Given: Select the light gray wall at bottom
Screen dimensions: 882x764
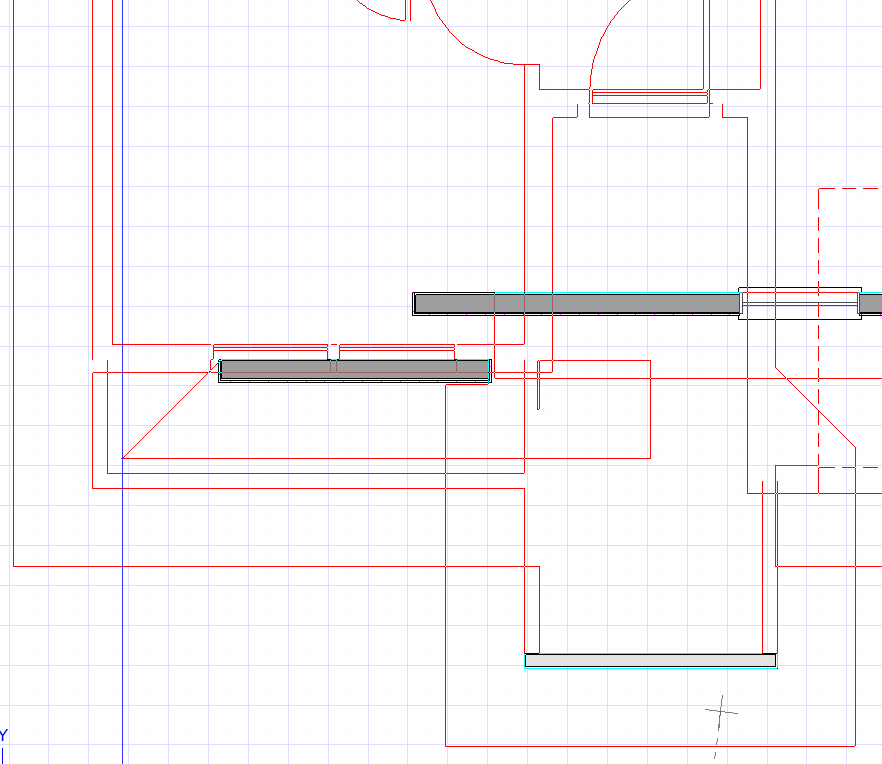Looking at the screenshot, I should [x=650, y=660].
